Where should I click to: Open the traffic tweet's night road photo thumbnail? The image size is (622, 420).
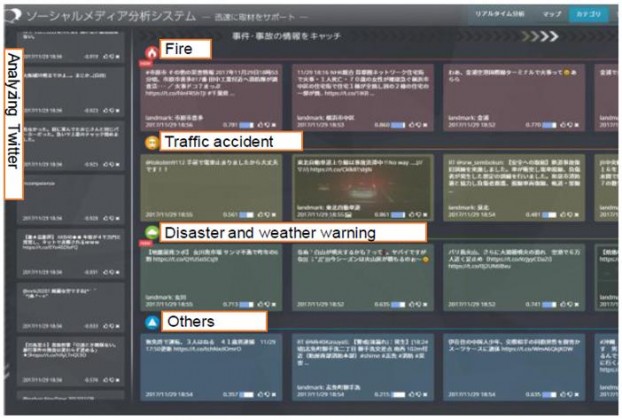362,190
